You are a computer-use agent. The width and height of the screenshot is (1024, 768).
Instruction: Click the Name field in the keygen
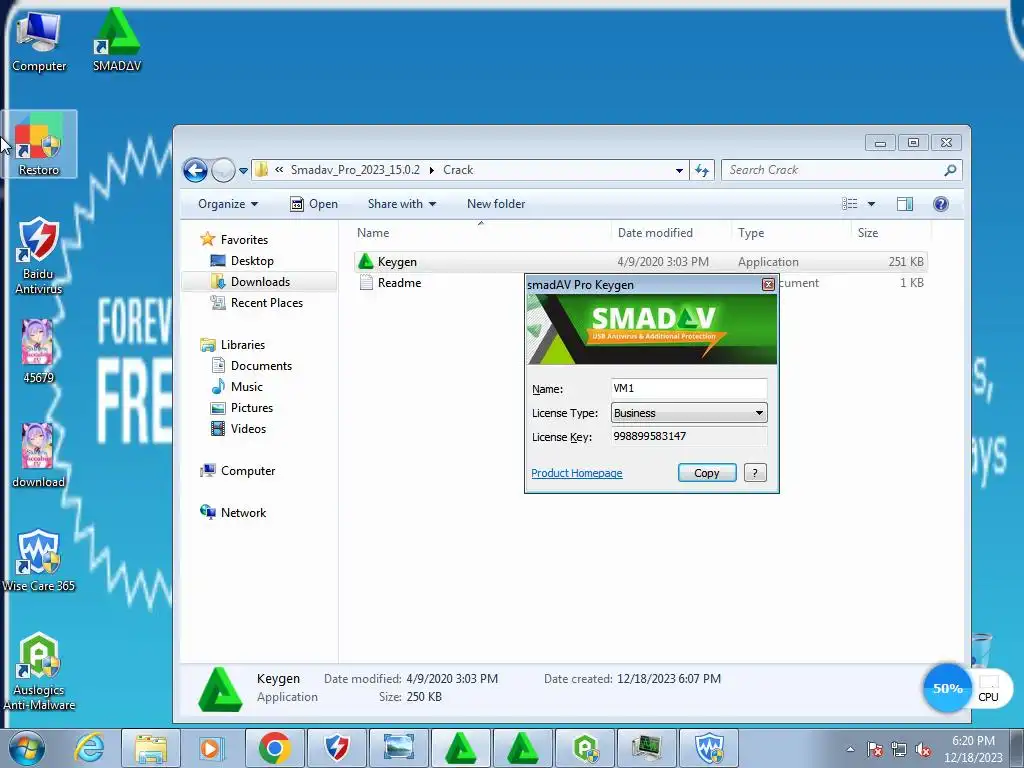pos(688,389)
